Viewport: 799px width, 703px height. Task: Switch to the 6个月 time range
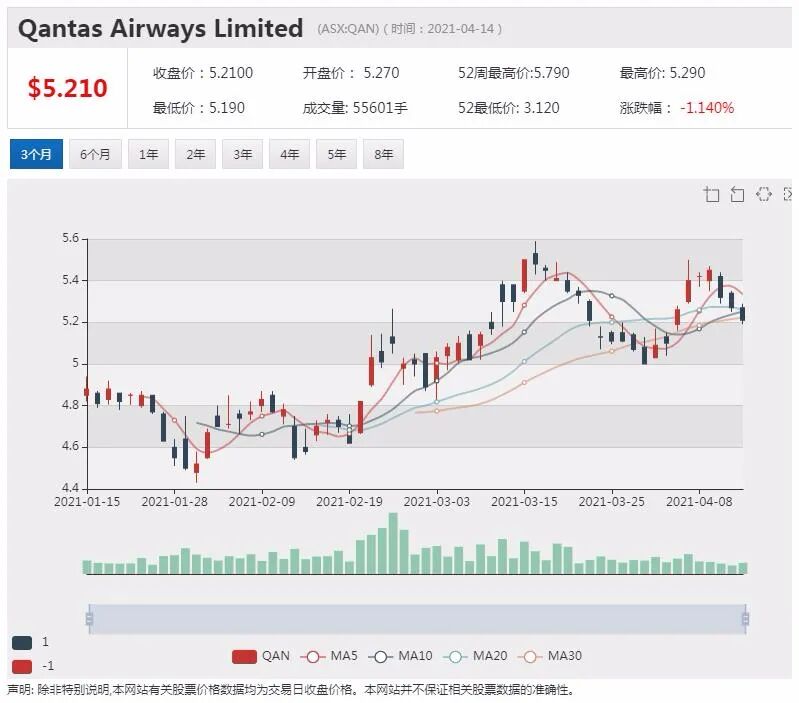[x=95, y=154]
